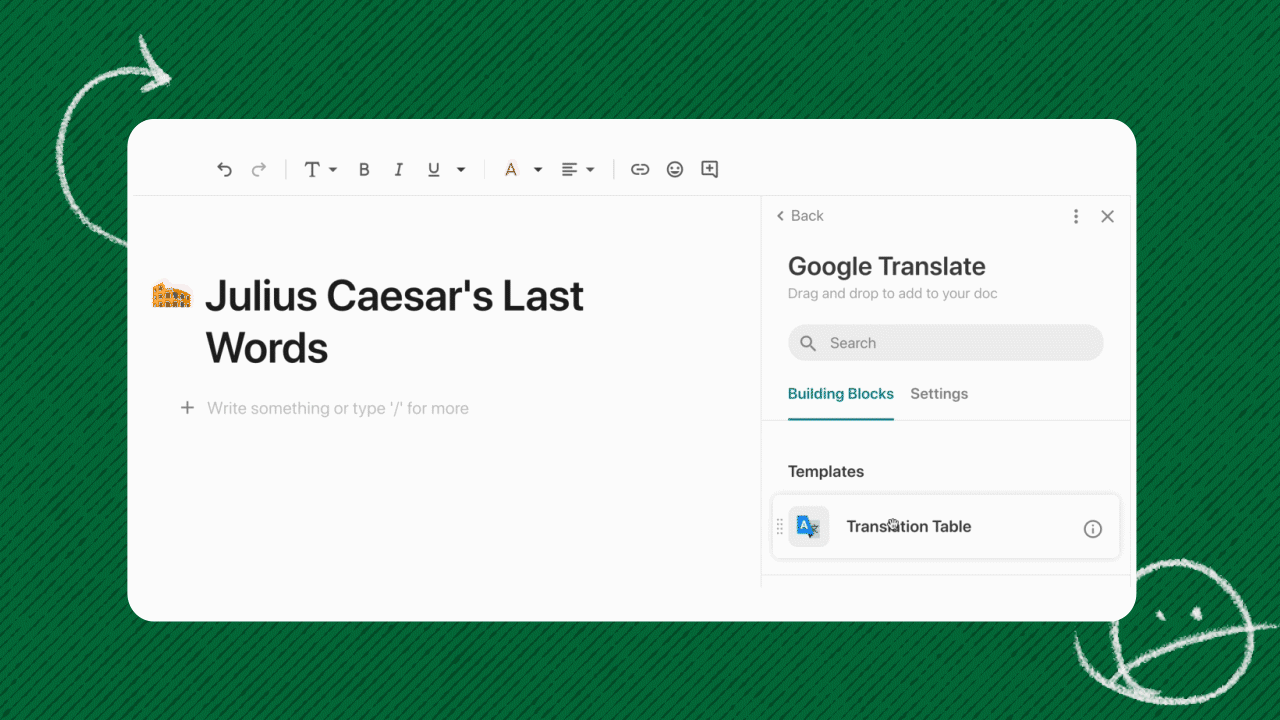The width and height of the screenshot is (1280, 720).
Task: Click the 'Write something' placeholder line
Action: (x=338, y=408)
